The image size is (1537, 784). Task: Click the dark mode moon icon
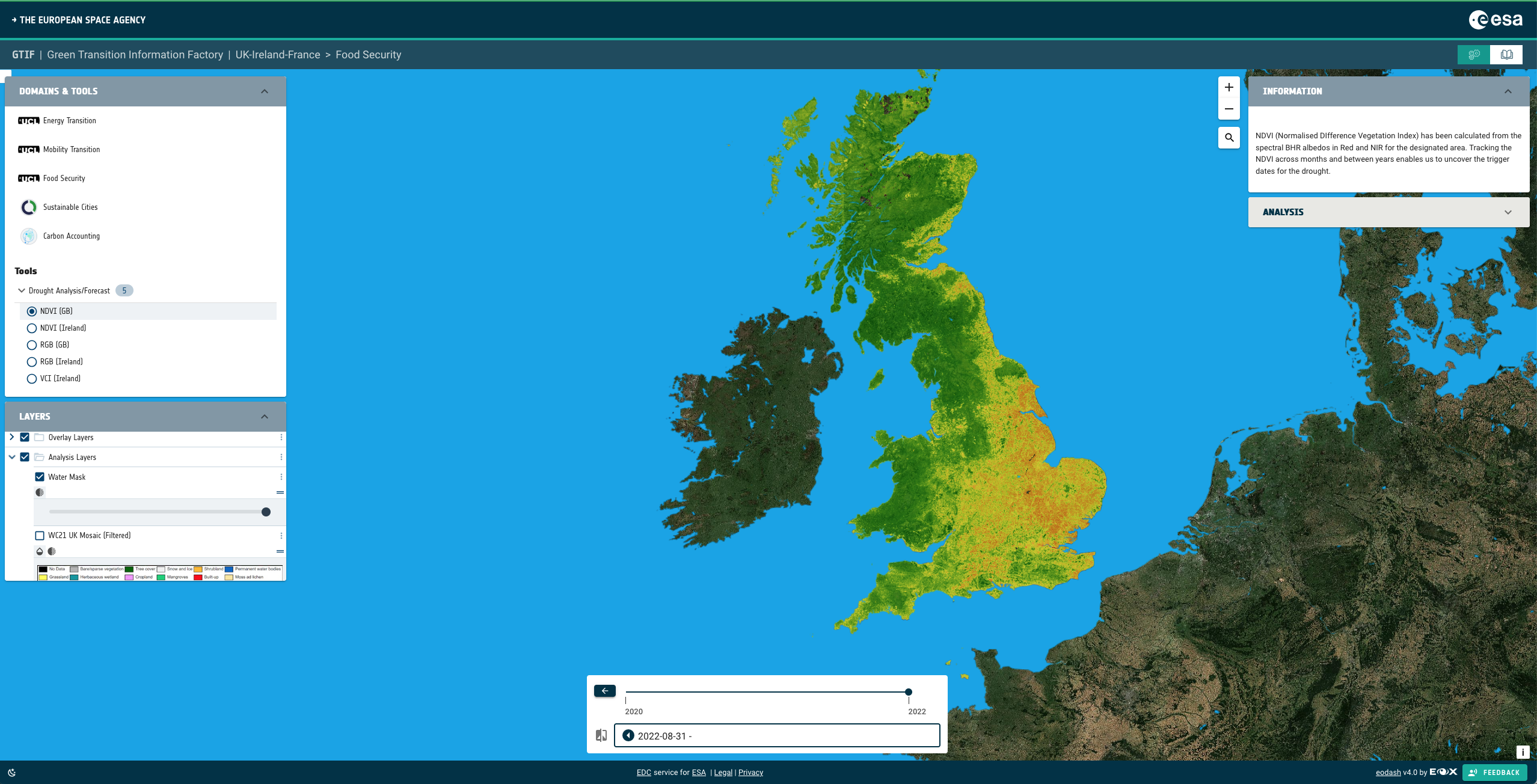[x=12, y=773]
